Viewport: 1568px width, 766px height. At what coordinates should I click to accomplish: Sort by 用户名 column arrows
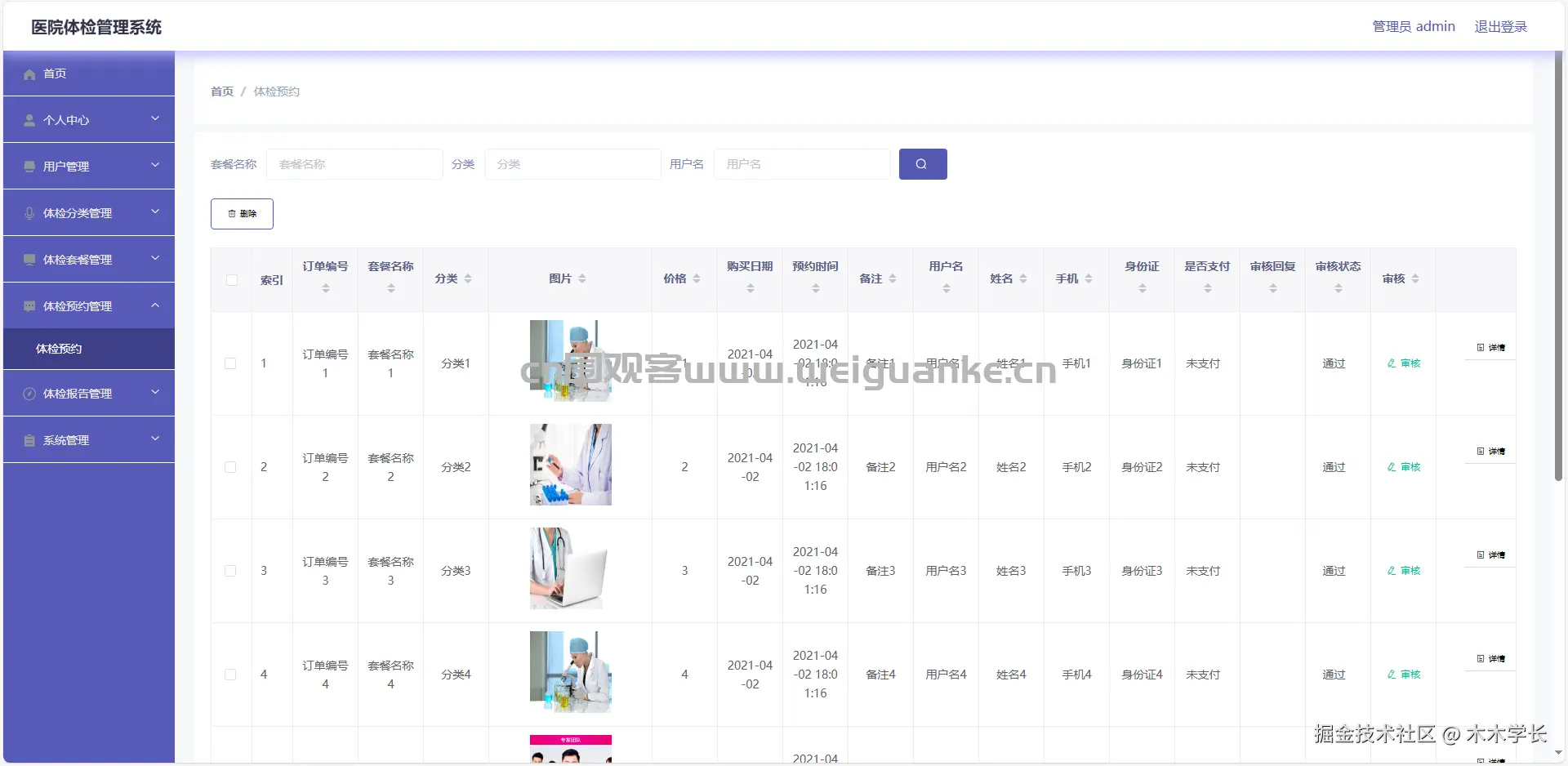coord(947,288)
